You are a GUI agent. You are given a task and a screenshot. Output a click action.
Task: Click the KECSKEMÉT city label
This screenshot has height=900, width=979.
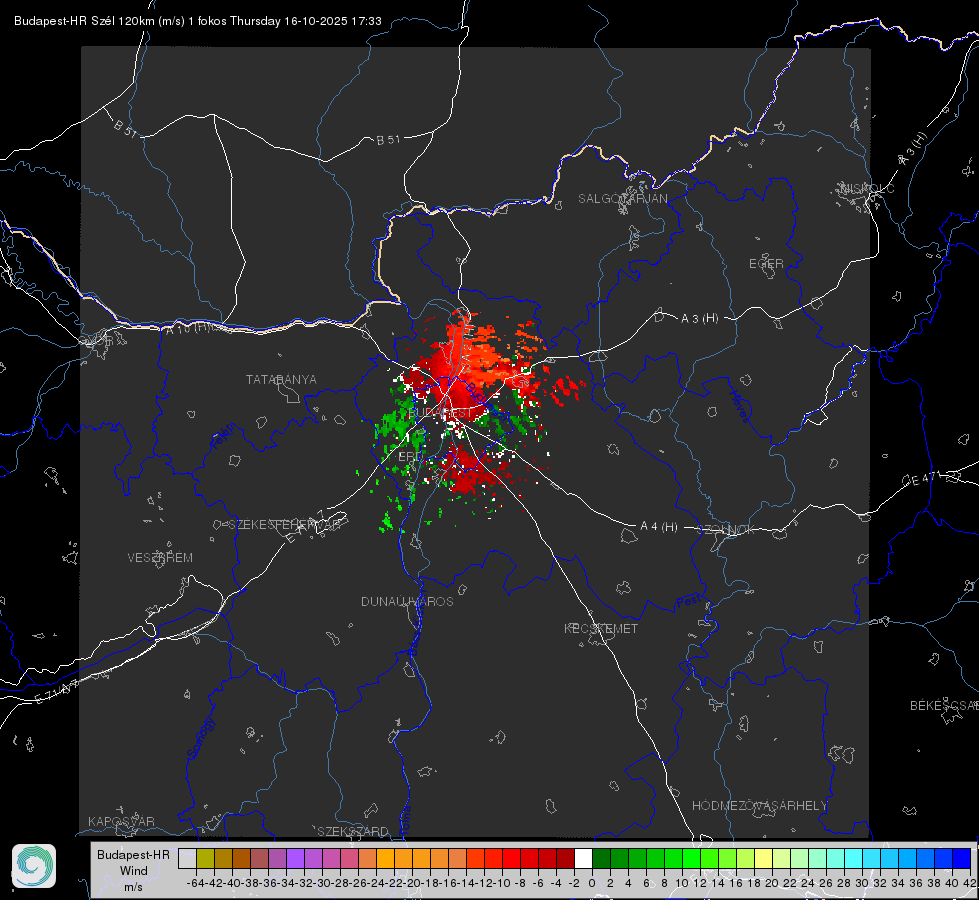601,628
